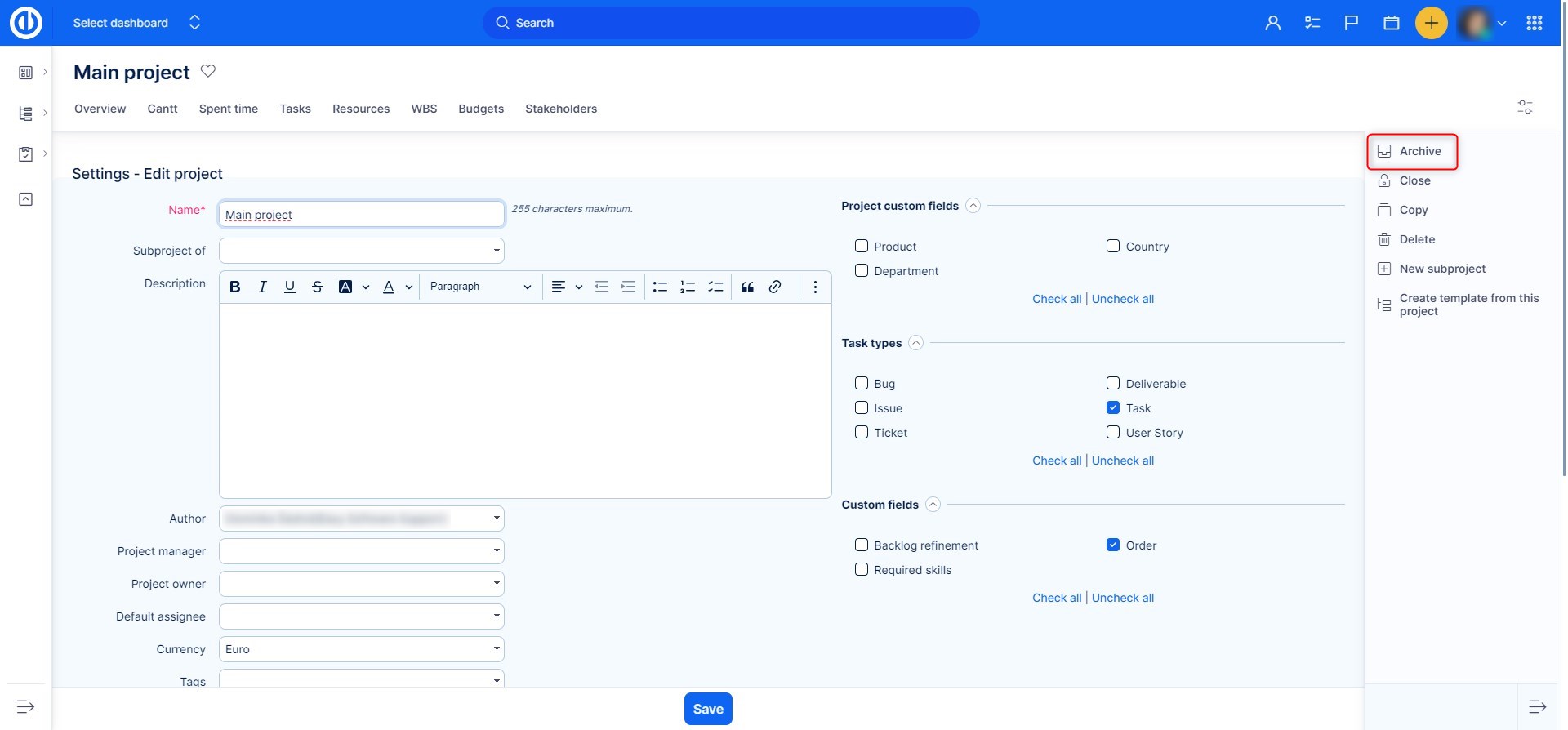Open the Currency dropdown showing Euro
Image resolution: width=1568 pixels, height=730 pixels.
[361, 649]
